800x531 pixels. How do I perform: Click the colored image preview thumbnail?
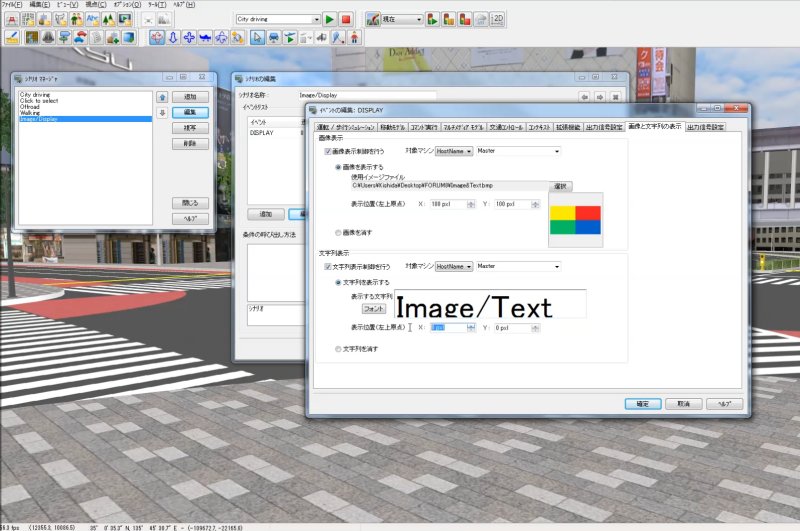point(575,220)
